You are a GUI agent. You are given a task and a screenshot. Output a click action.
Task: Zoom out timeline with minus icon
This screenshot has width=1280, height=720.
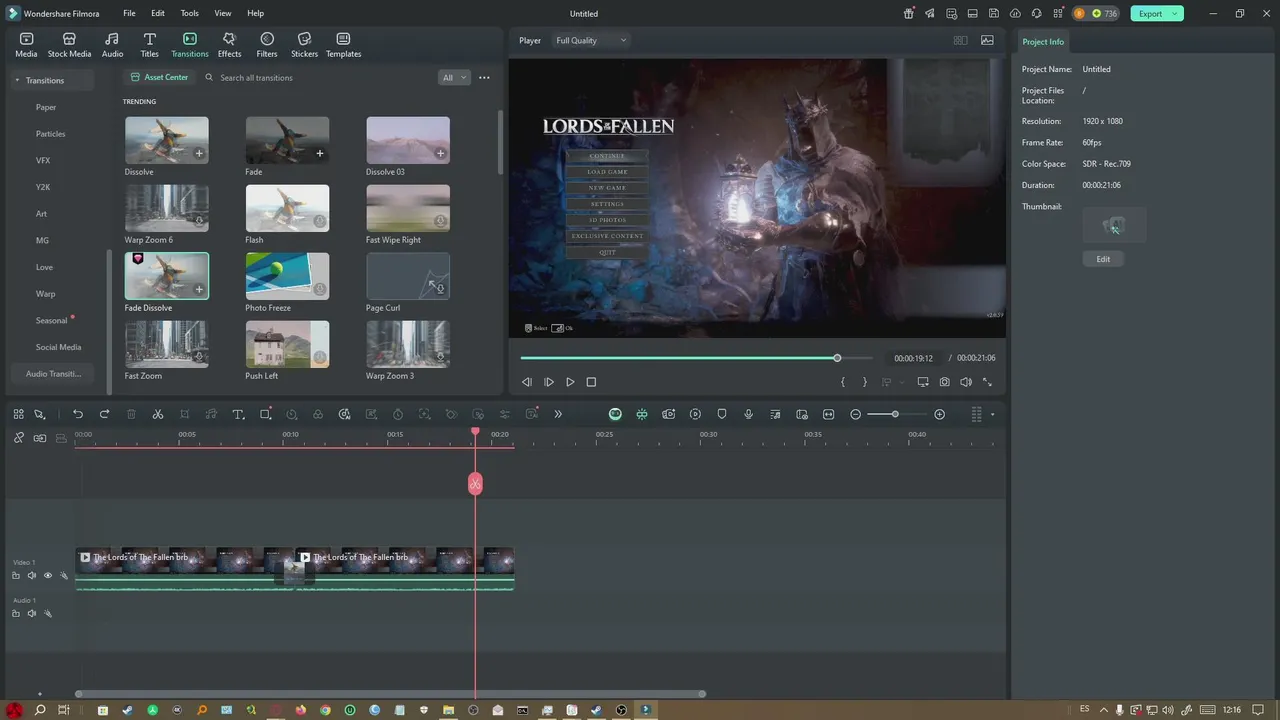856,414
